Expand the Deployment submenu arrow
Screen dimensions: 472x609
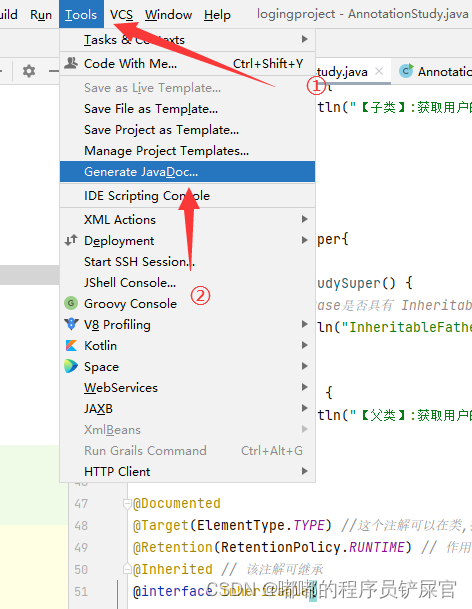pyautogui.click(x=305, y=240)
